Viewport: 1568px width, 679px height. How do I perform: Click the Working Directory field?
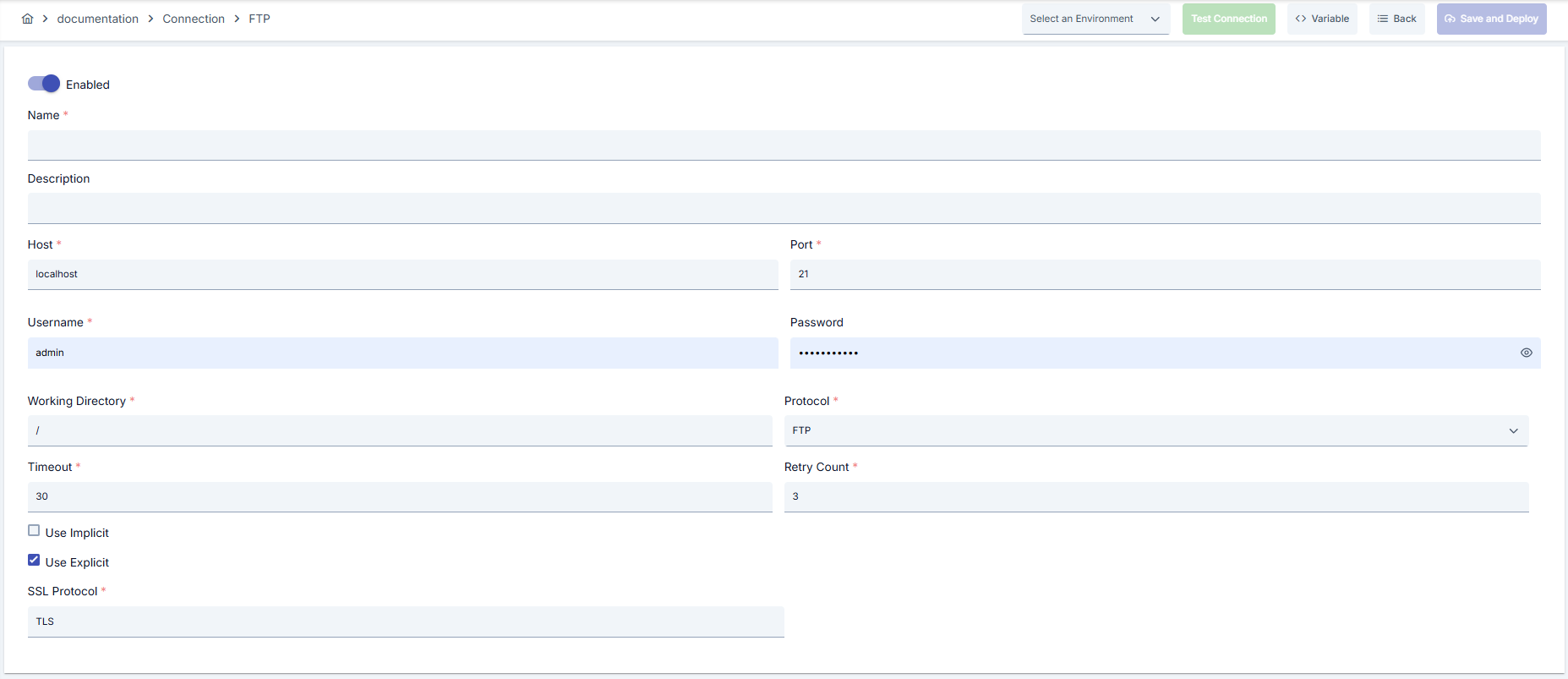click(400, 430)
